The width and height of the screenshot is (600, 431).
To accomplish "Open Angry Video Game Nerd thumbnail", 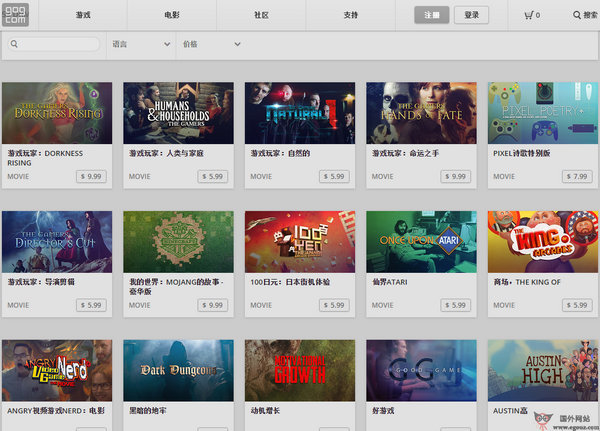I will coord(57,371).
